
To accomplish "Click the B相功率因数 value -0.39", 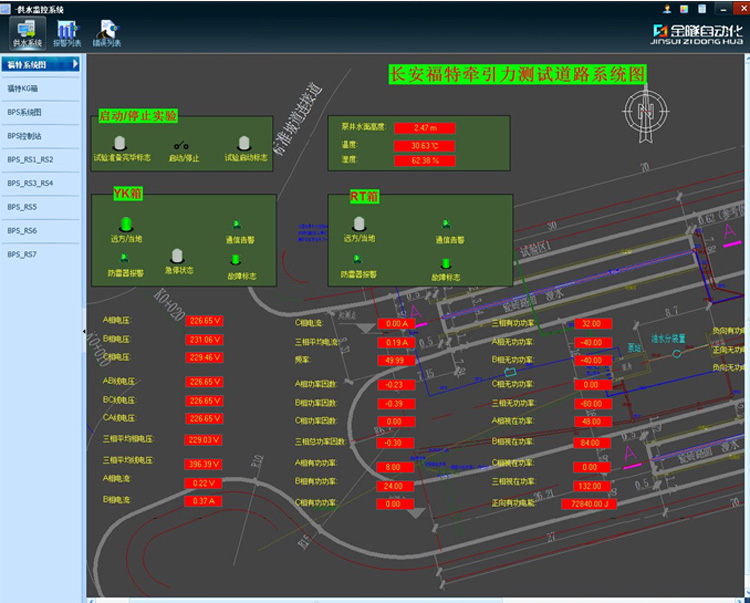I will click(396, 404).
